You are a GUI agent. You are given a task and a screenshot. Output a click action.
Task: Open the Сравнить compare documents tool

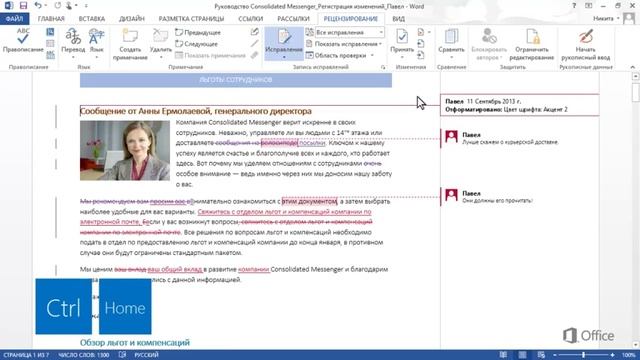point(451,43)
